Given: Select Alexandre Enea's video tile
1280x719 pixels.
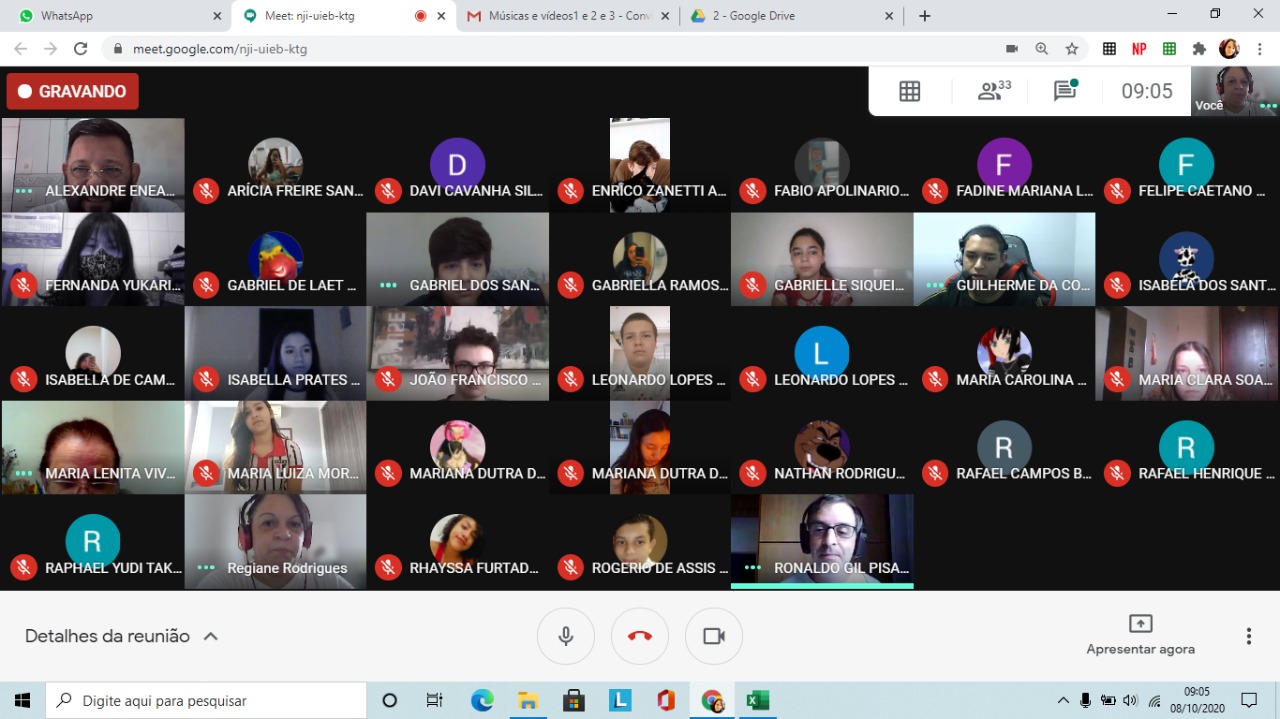Looking at the screenshot, I should (93, 165).
